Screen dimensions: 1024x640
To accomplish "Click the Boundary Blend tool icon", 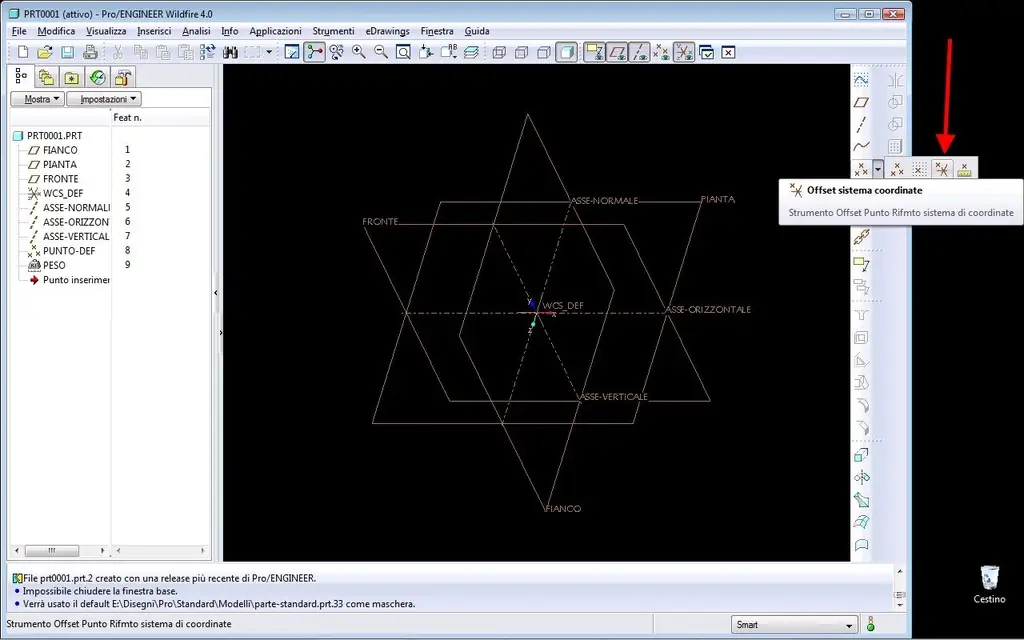I will click(x=861, y=522).
